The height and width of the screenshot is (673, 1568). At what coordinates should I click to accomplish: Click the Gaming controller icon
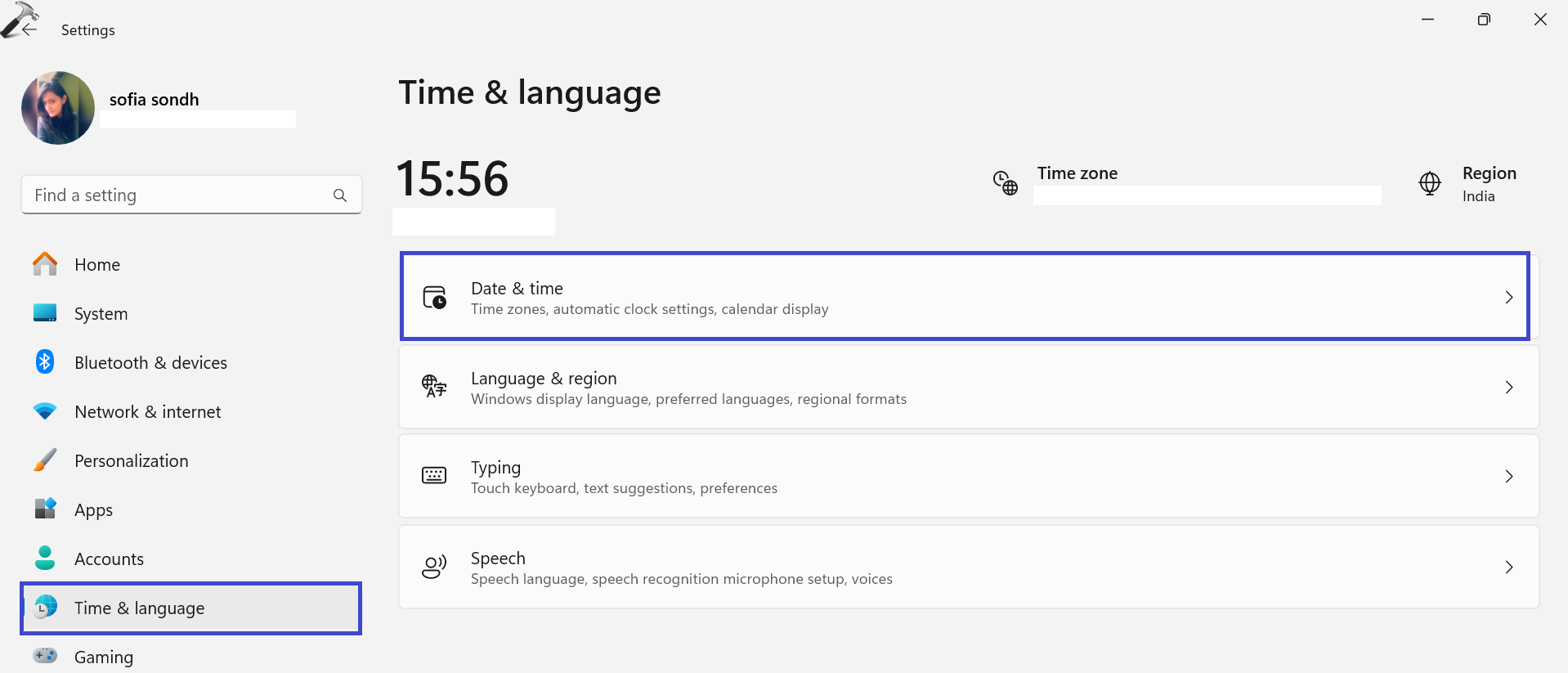point(45,656)
